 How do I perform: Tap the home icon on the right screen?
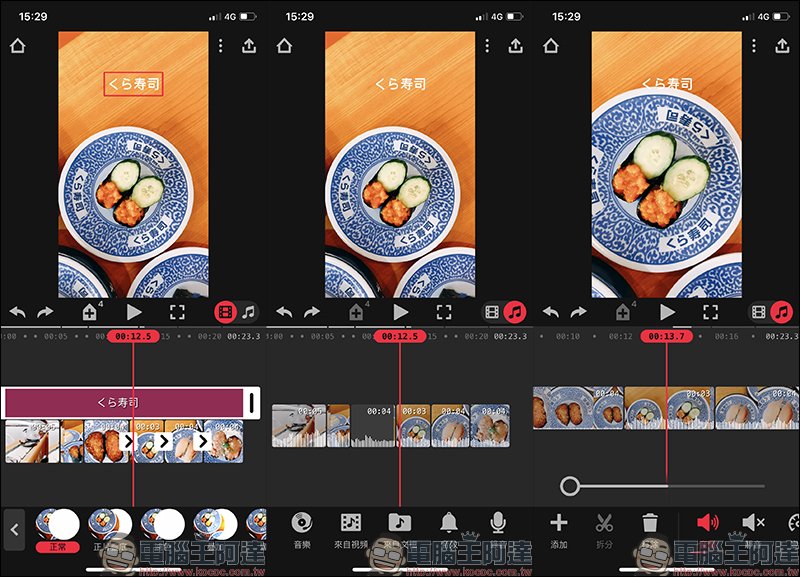click(551, 46)
